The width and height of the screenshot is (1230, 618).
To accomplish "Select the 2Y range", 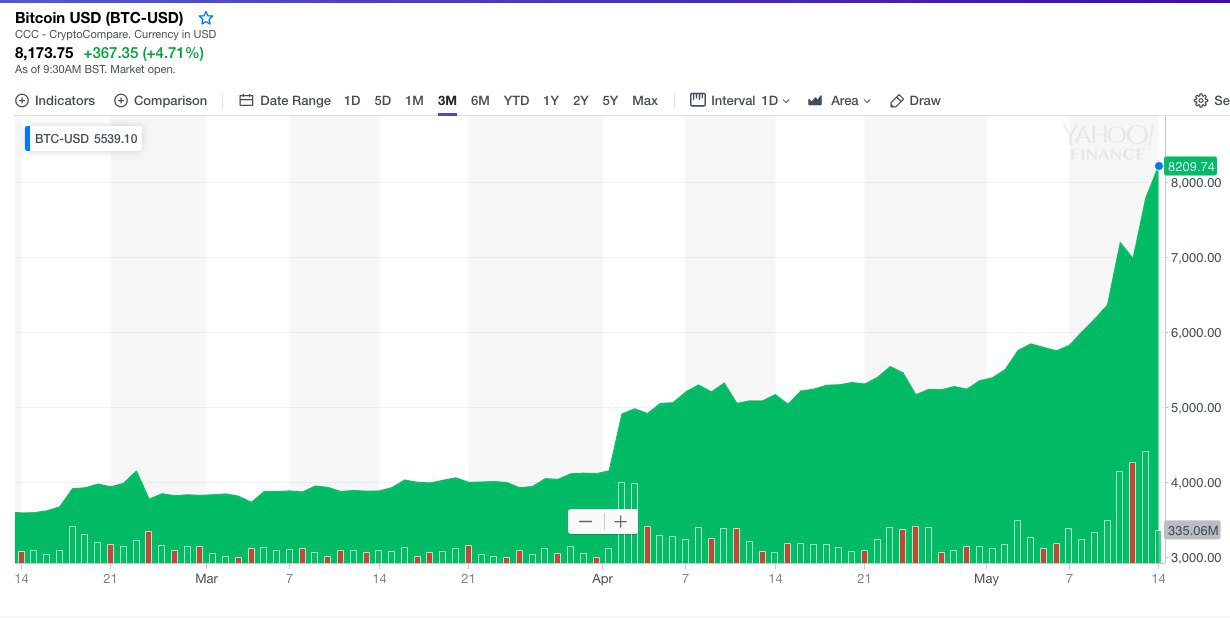I will pos(581,100).
